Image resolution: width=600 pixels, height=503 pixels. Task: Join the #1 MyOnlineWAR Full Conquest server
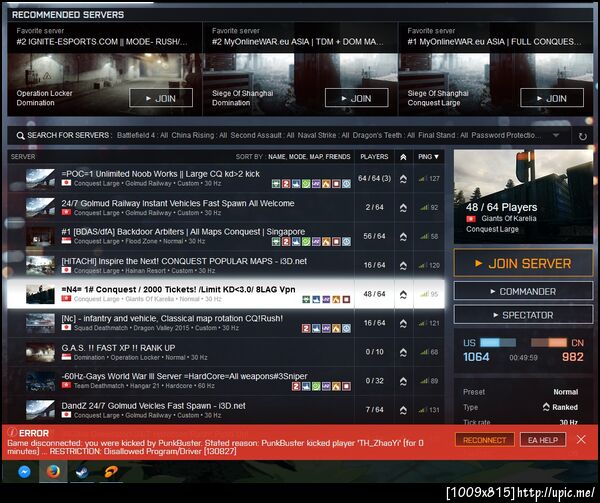pos(552,98)
